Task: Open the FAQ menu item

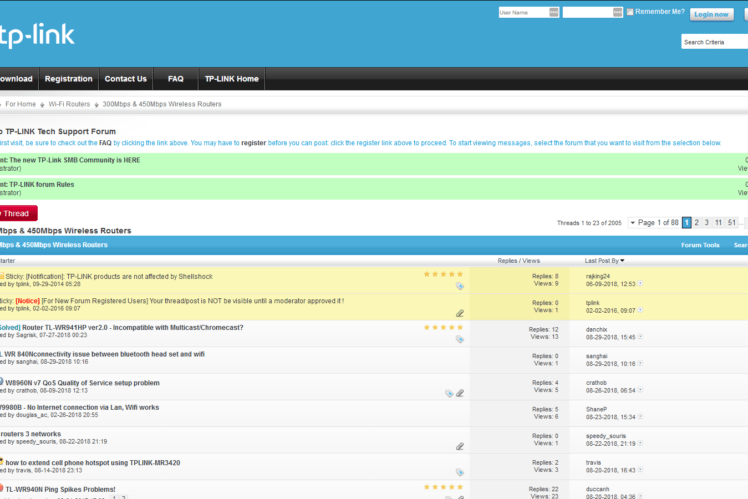Action: coord(175,79)
